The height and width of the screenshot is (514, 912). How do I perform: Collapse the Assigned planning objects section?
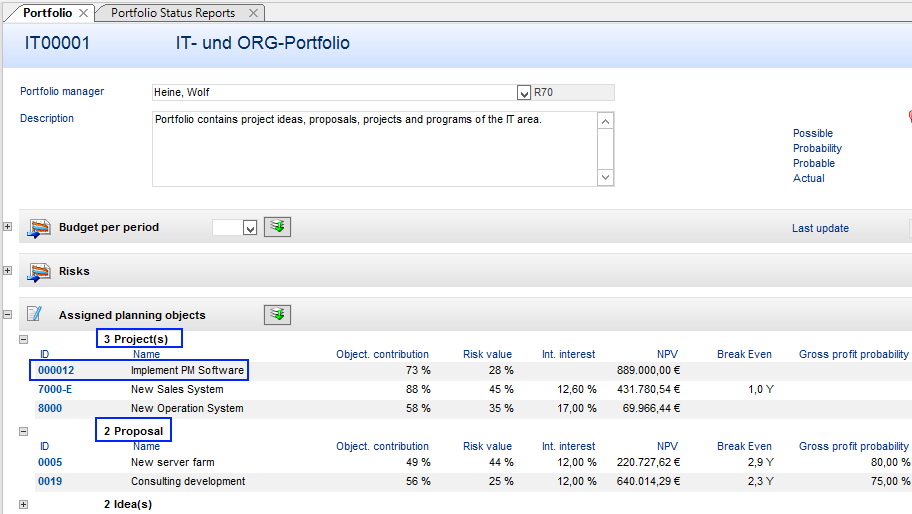(x=8, y=315)
